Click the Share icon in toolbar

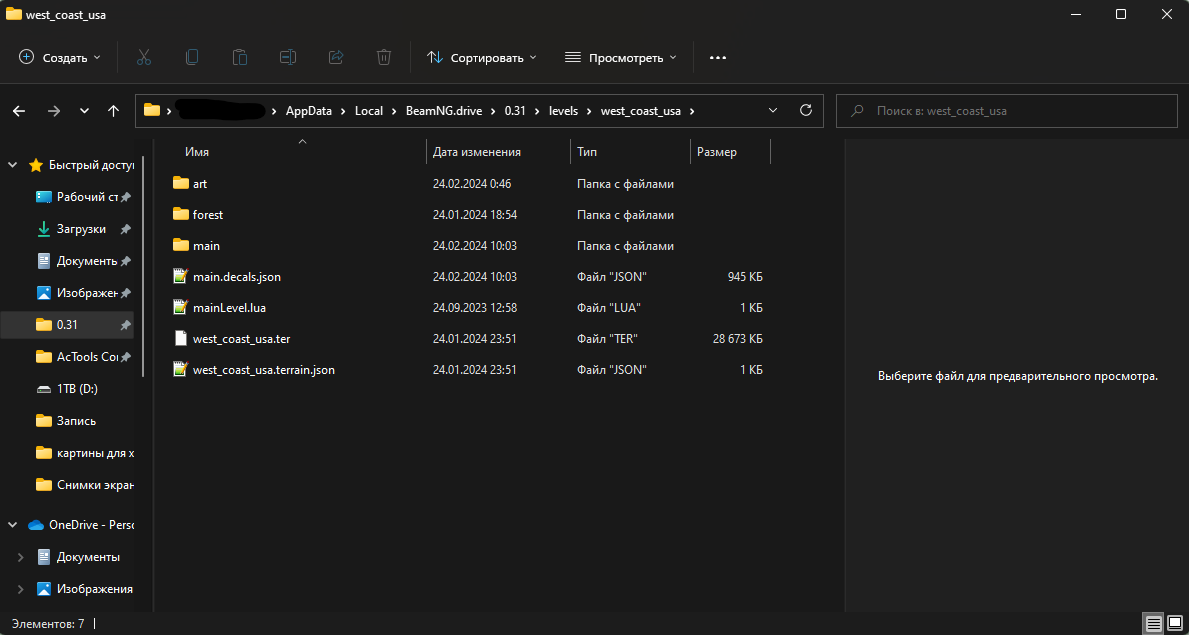(336, 58)
